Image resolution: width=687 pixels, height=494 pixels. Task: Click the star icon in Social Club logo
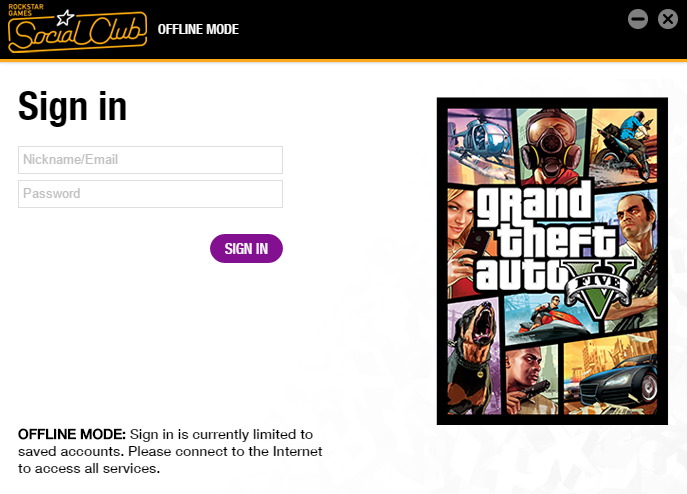(x=65, y=18)
